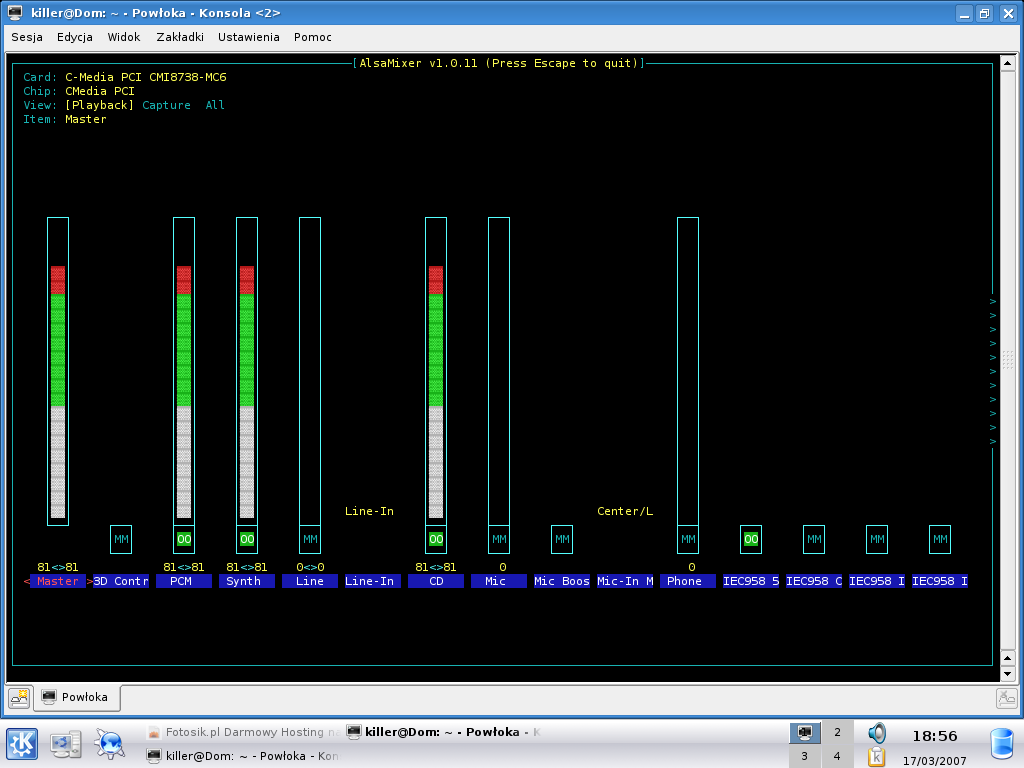Click the Master volume bar
Screen dimensions: 1024x768
pyautogui.click(x=58, y=371)
